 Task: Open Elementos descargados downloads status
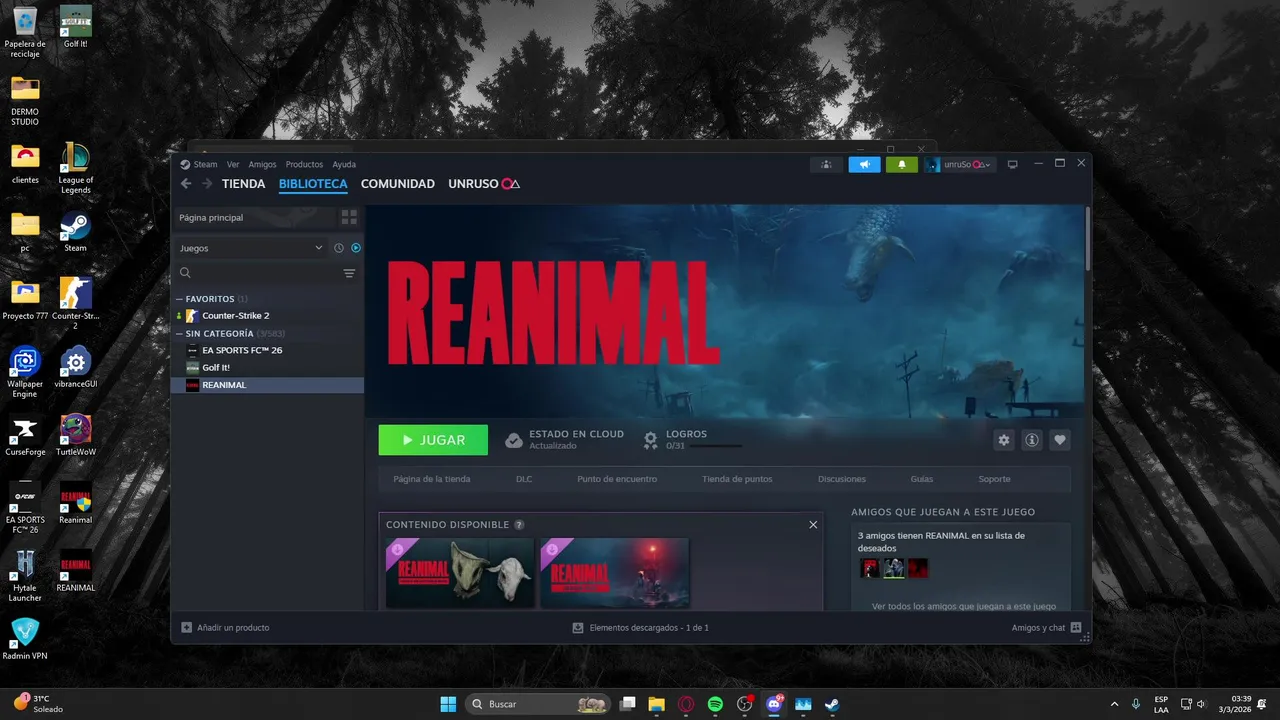640,628
